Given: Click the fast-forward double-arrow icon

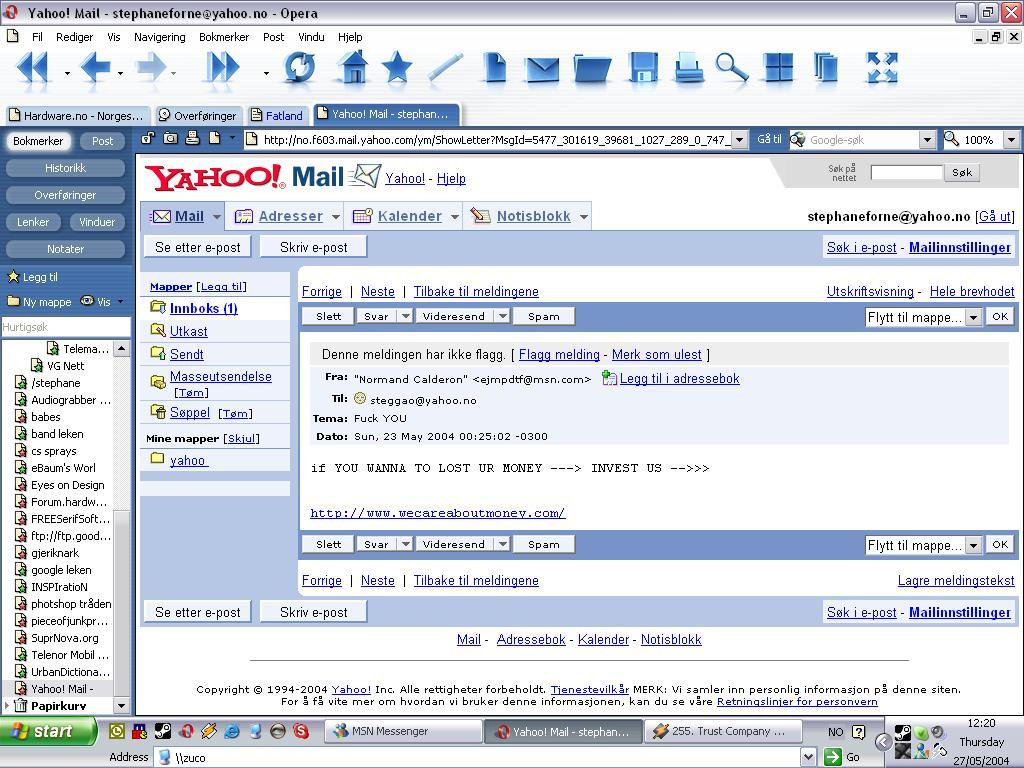Looking at the screenshot, I should (x=222, y=68).
